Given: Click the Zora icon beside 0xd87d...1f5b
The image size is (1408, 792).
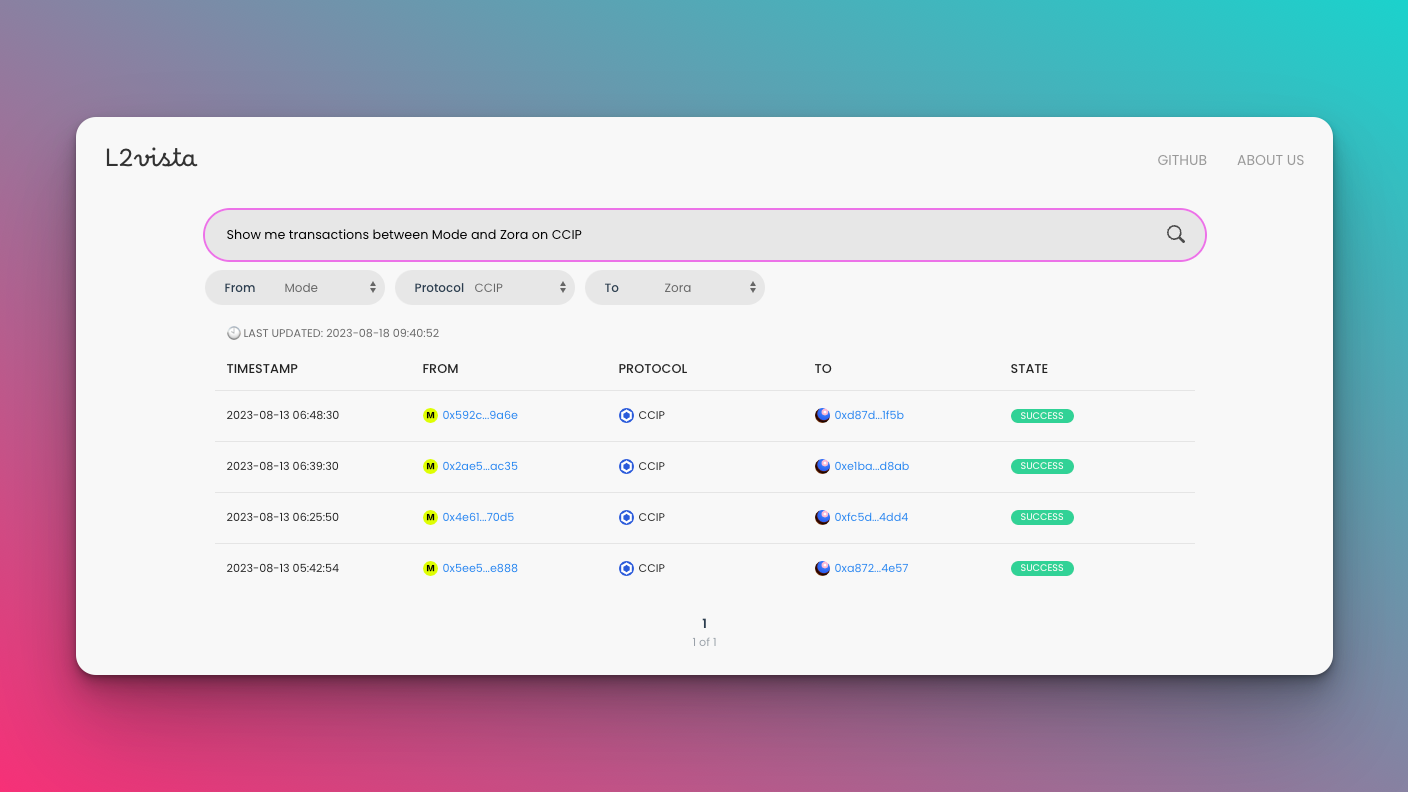Looking at the screenshot, I should click(x=822, y=415).
